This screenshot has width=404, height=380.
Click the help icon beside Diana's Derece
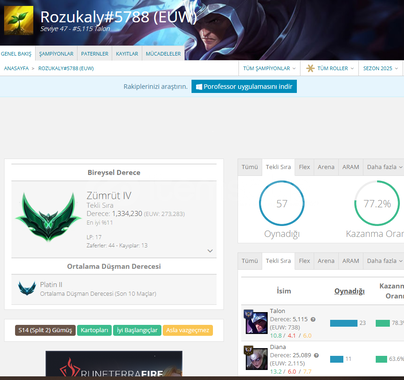(316, 355)
